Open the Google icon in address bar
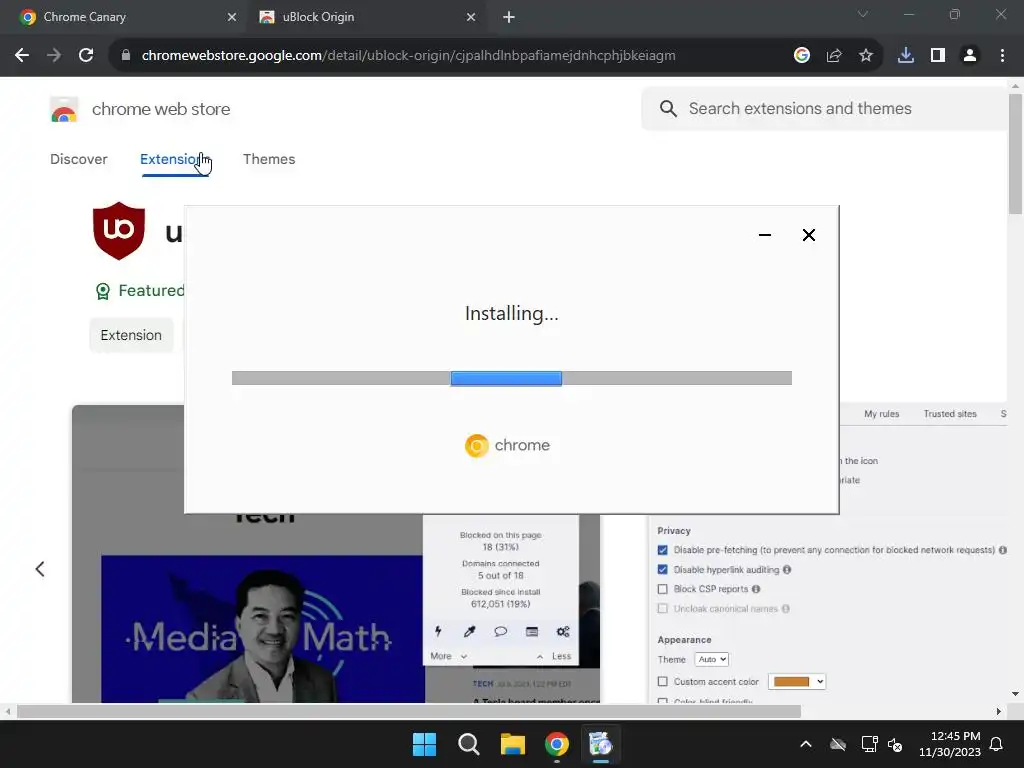 click(x=801, y=56)
